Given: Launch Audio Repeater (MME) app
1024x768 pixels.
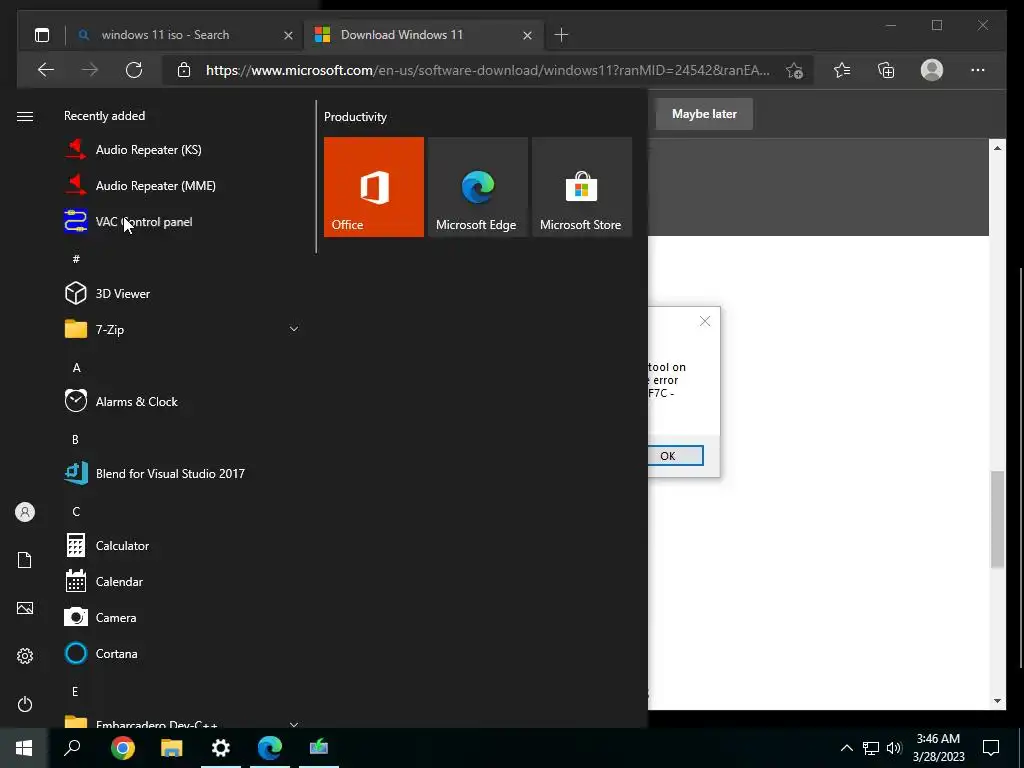Looking at the screenshot, I should [x=182, y=185].
